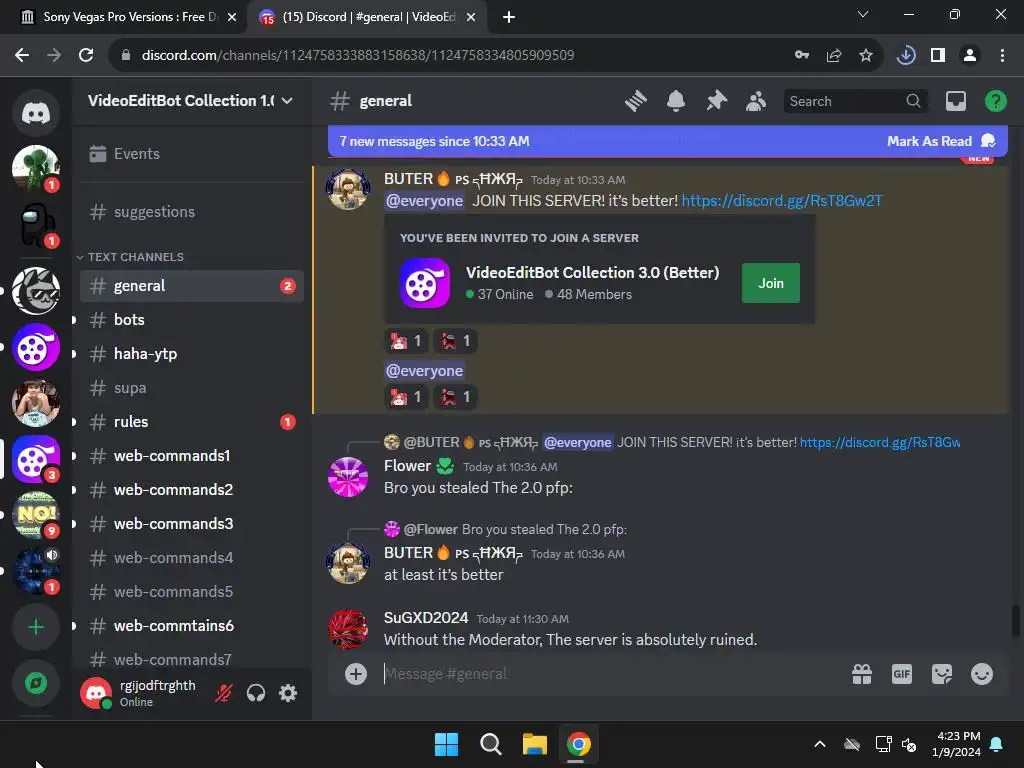Open the Discord inbox icon
The image size is (1024, 768).
click(x=955, y=101)
